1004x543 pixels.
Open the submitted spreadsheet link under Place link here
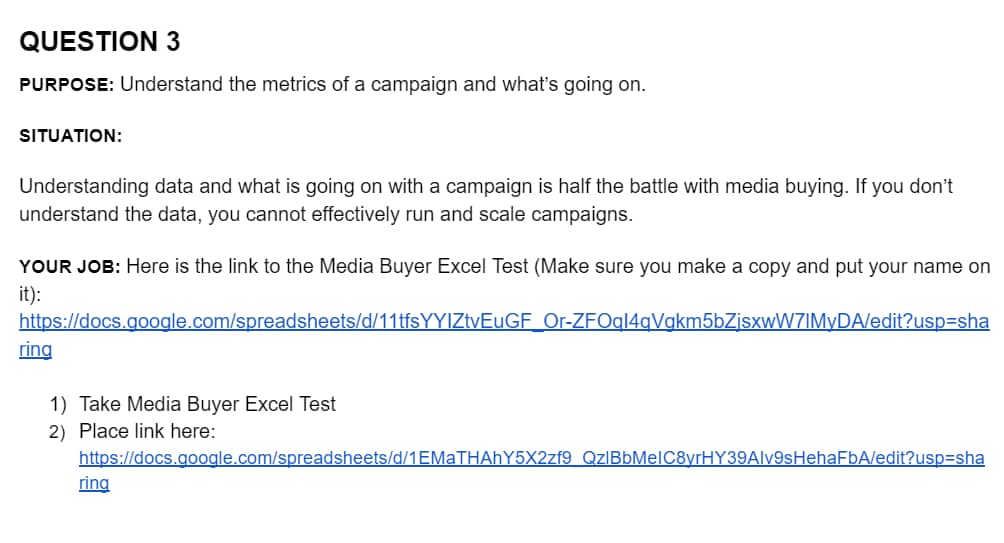(531, 458)
